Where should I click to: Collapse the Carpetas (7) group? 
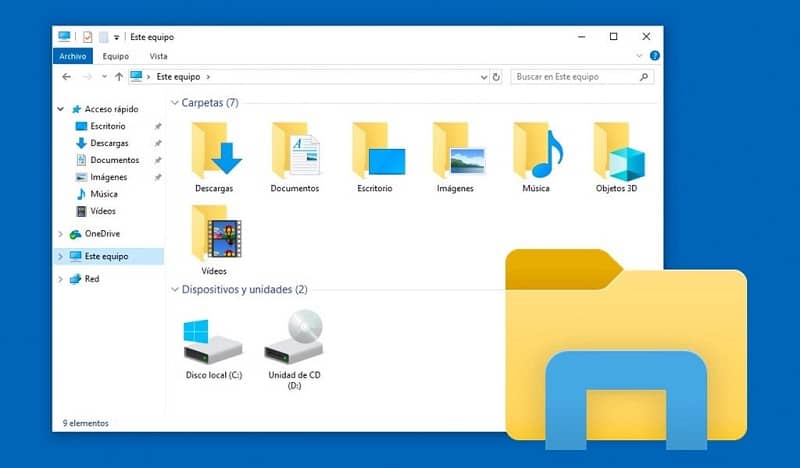(174, 103)
